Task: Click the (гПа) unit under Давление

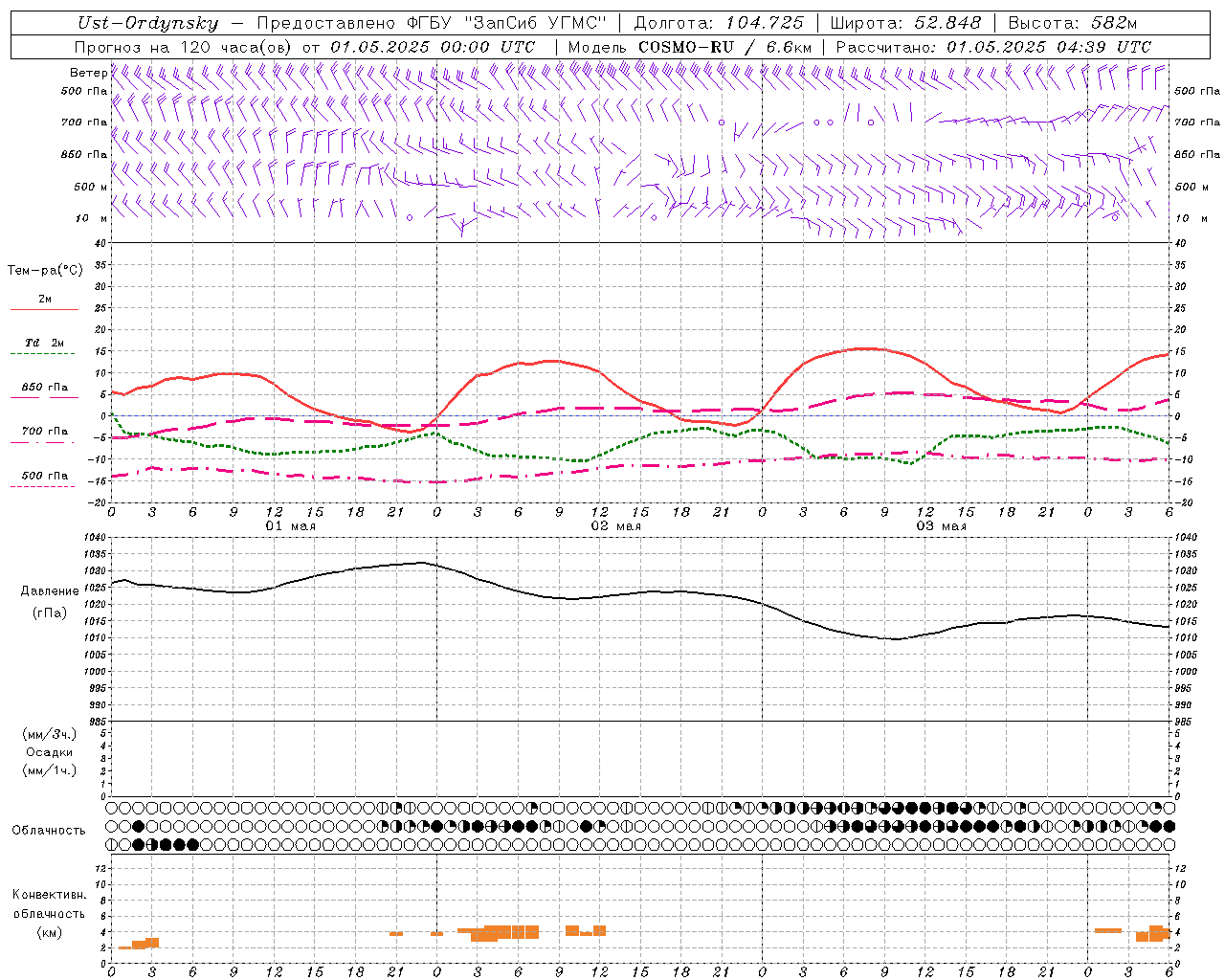Action: point(50,613)
